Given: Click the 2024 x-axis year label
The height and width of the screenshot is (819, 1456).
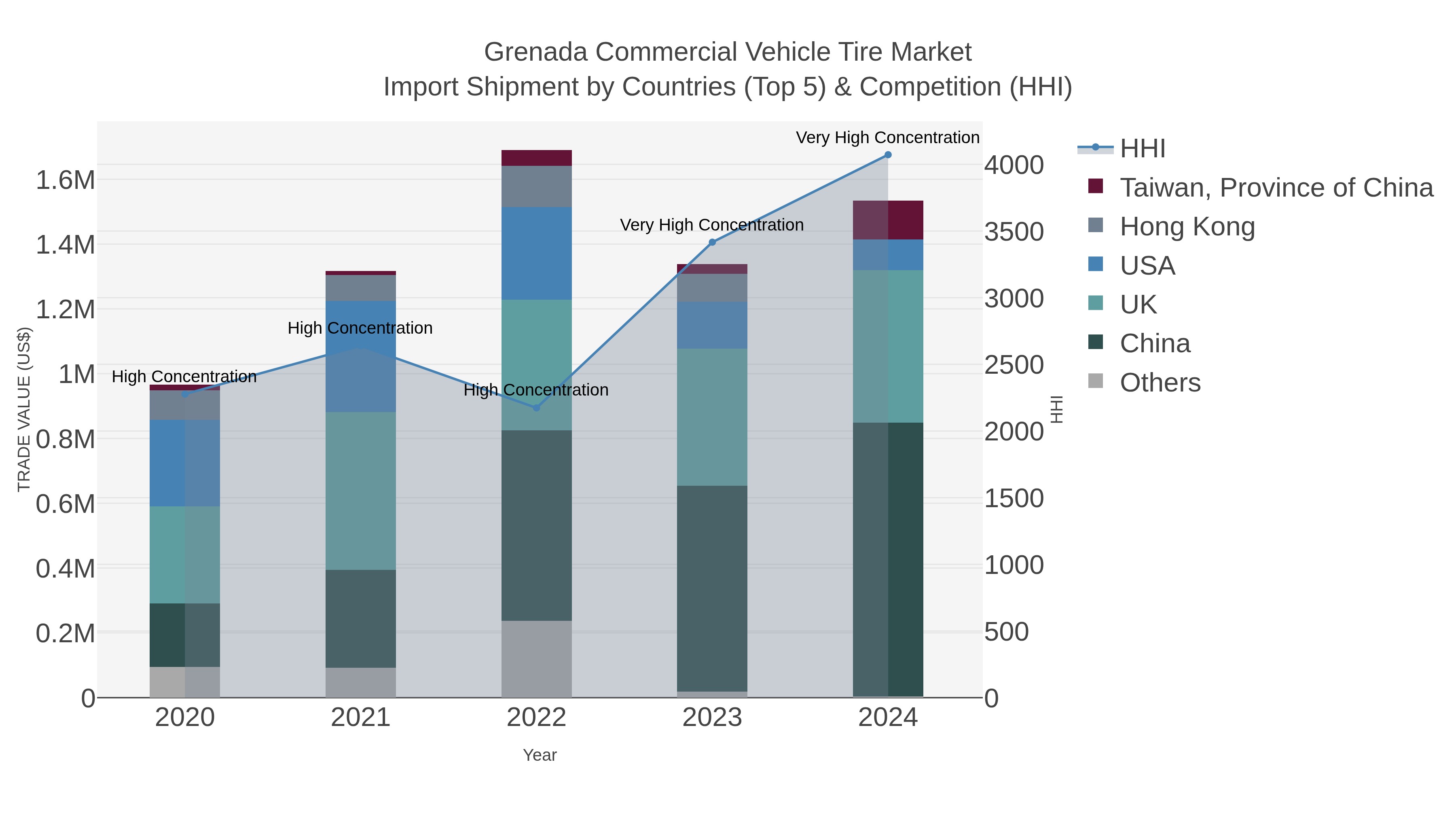Looking at the screenshot, I should point(888,718).
